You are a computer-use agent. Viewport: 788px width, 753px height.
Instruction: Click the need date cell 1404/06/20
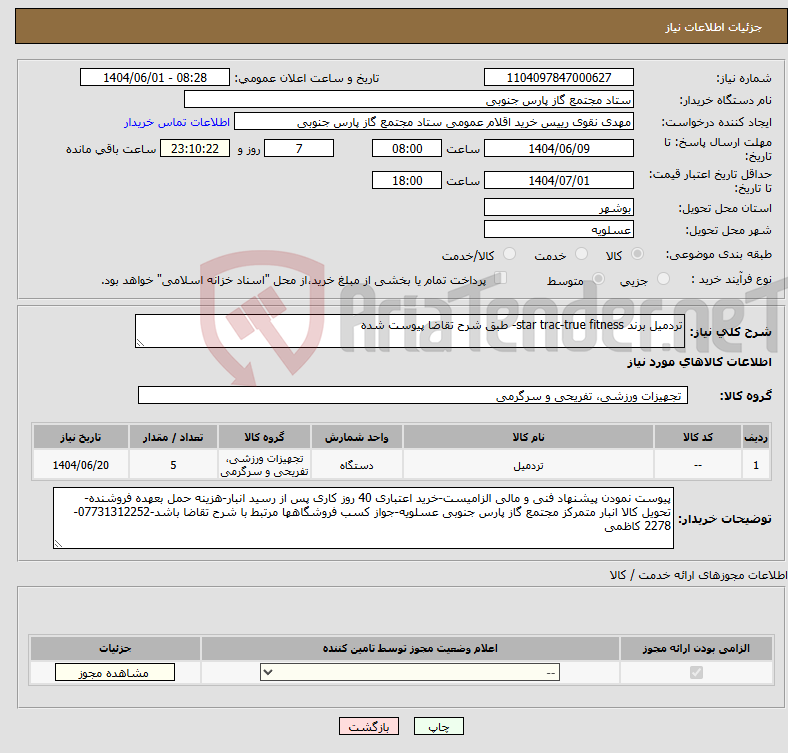tap(81, 465)
